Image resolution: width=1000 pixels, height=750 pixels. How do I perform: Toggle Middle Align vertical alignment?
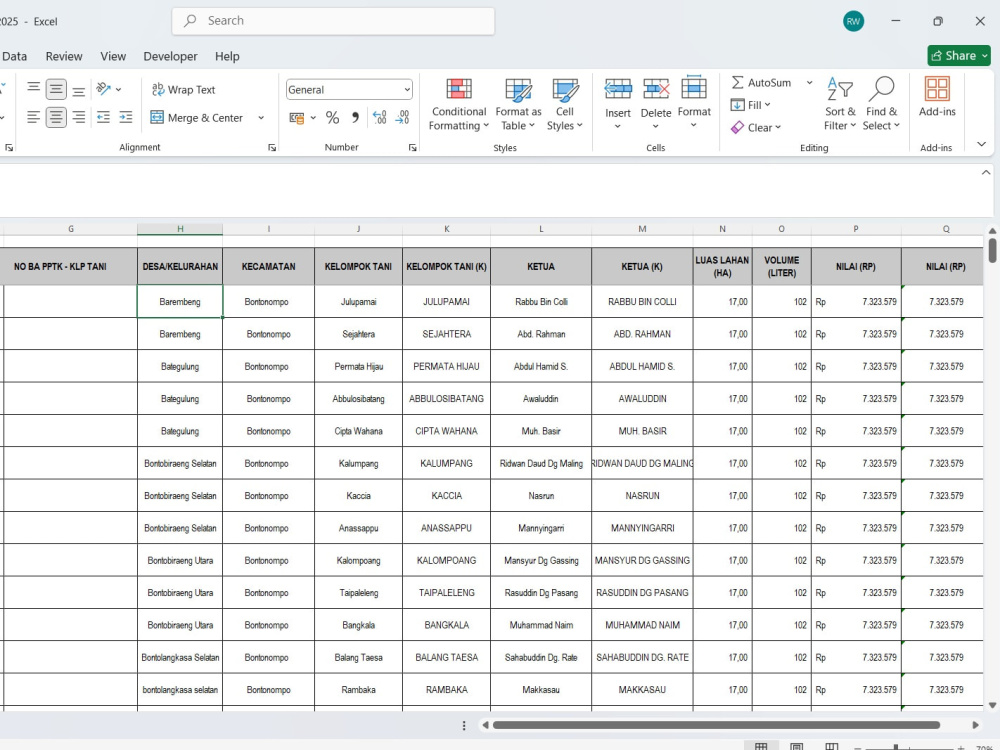(56, 89)
